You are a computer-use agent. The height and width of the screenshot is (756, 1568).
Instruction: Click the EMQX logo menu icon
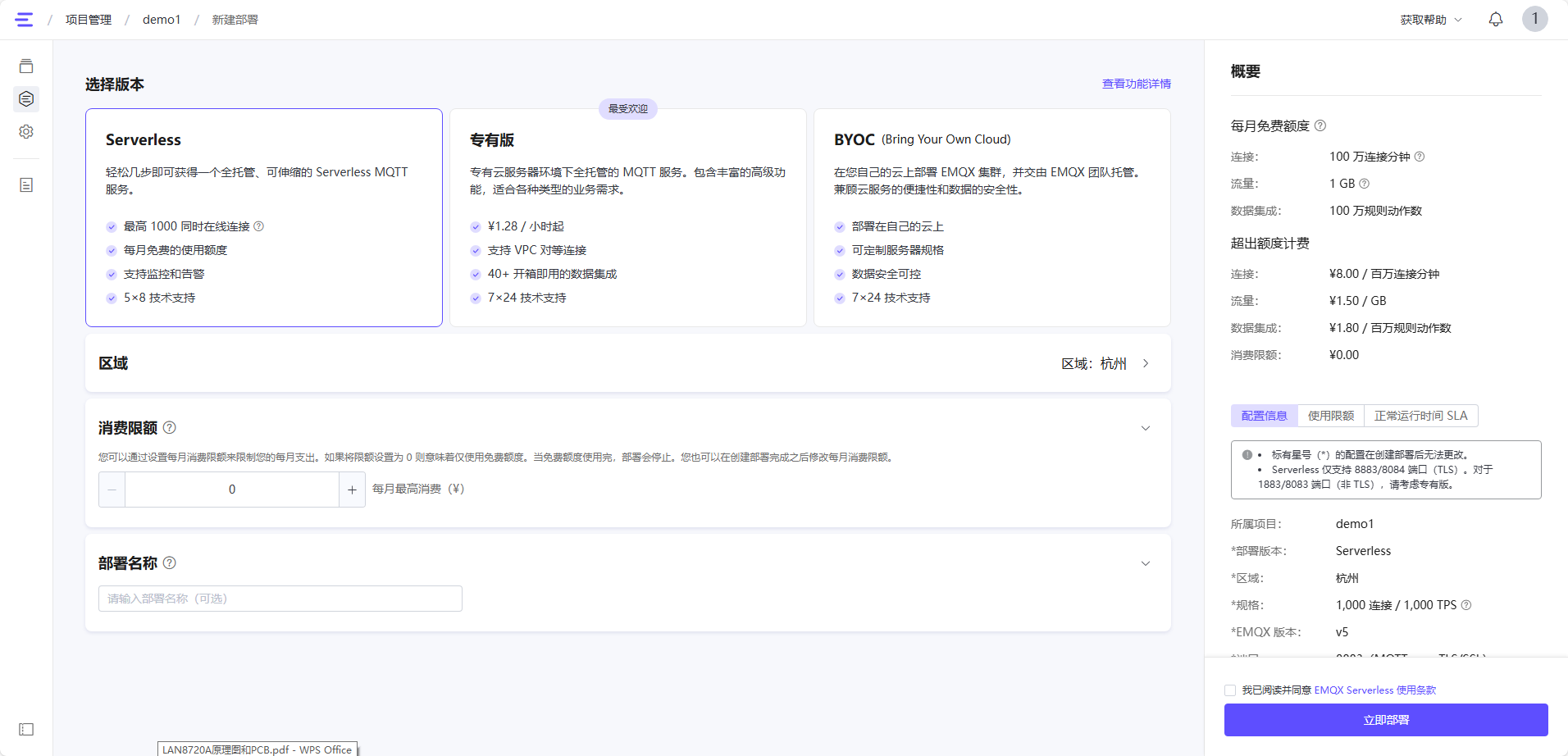click(25, 20)
